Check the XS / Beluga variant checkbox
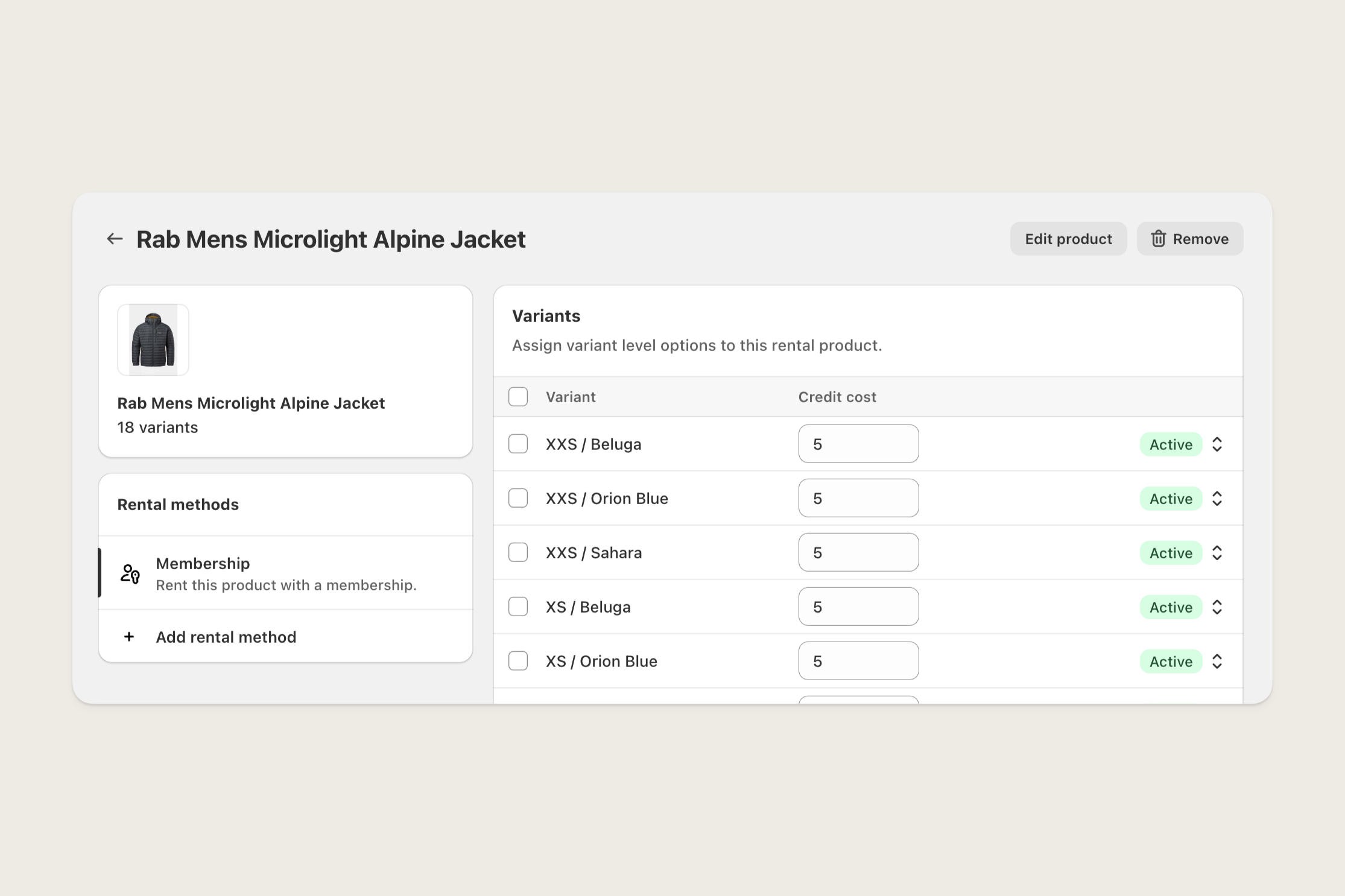The width and height of the screenshot is (1345, 896). coord(518,607)
